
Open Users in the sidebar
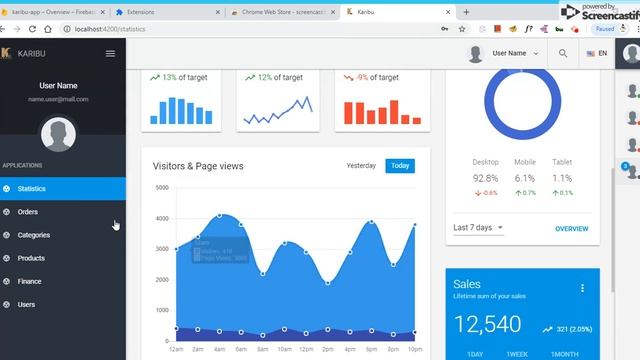click(63, 304)
